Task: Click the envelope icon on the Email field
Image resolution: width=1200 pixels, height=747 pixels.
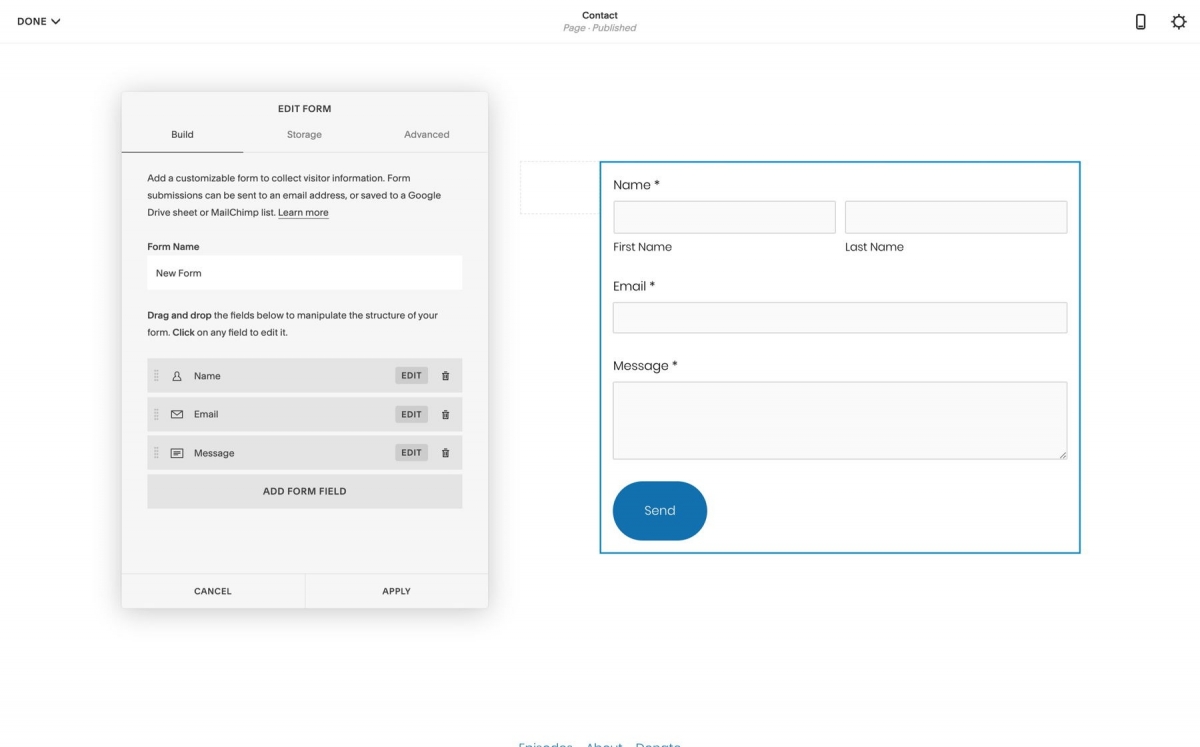Action: [x=176, y=414]
